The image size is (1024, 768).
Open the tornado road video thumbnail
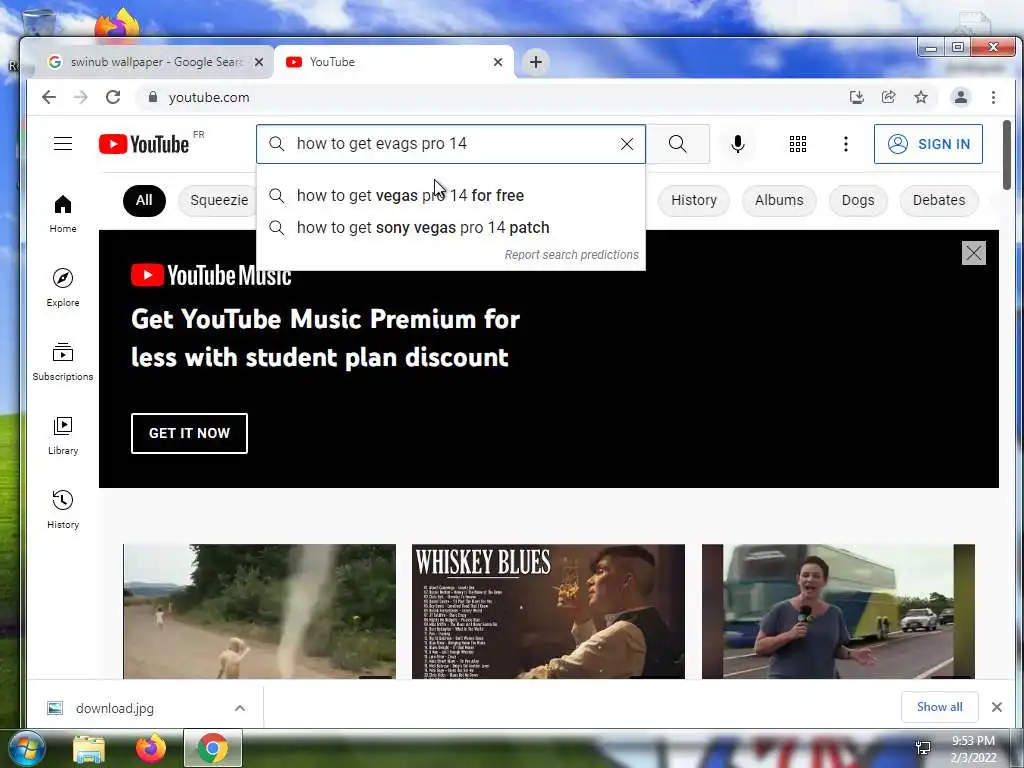(x=259, y=611)
